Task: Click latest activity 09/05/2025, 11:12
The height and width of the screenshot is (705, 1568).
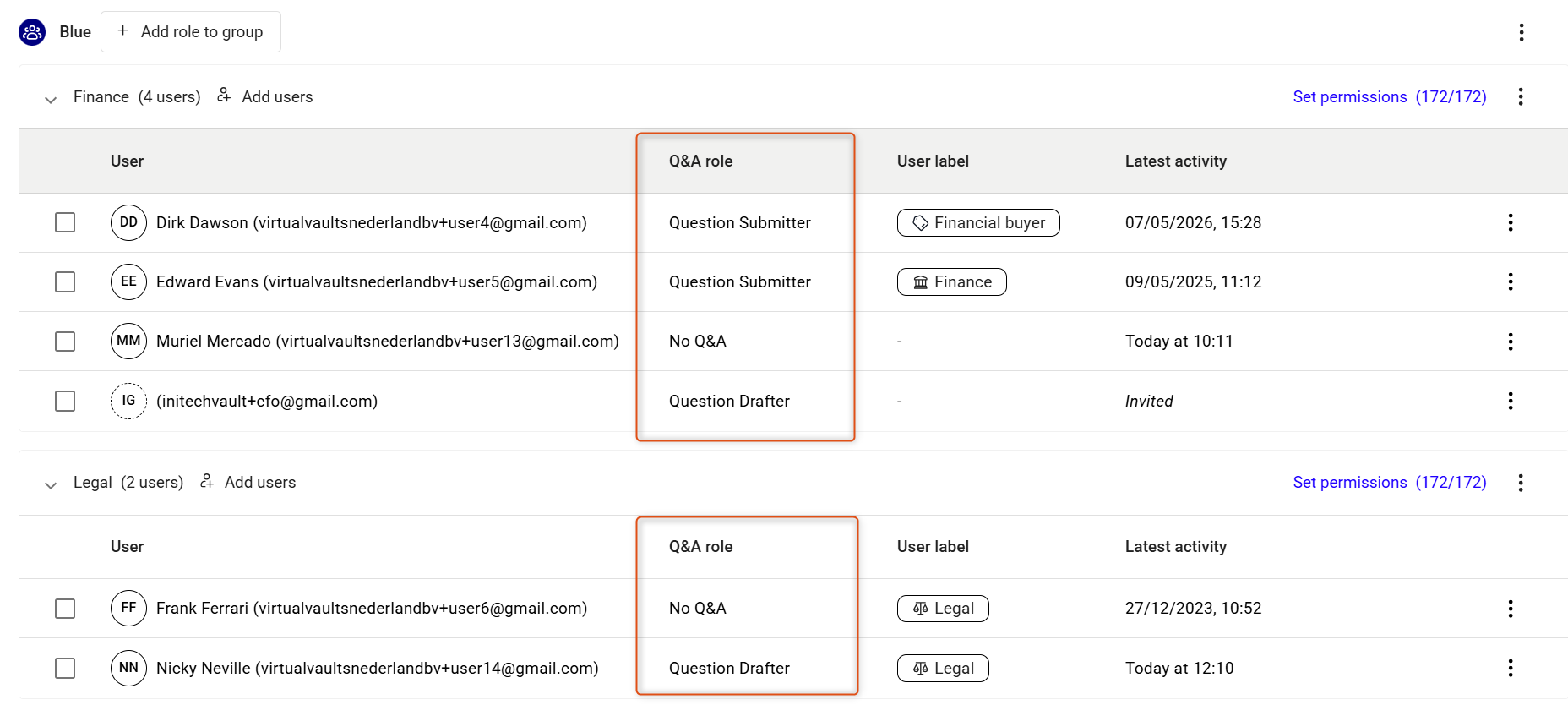Action: 1193,281
